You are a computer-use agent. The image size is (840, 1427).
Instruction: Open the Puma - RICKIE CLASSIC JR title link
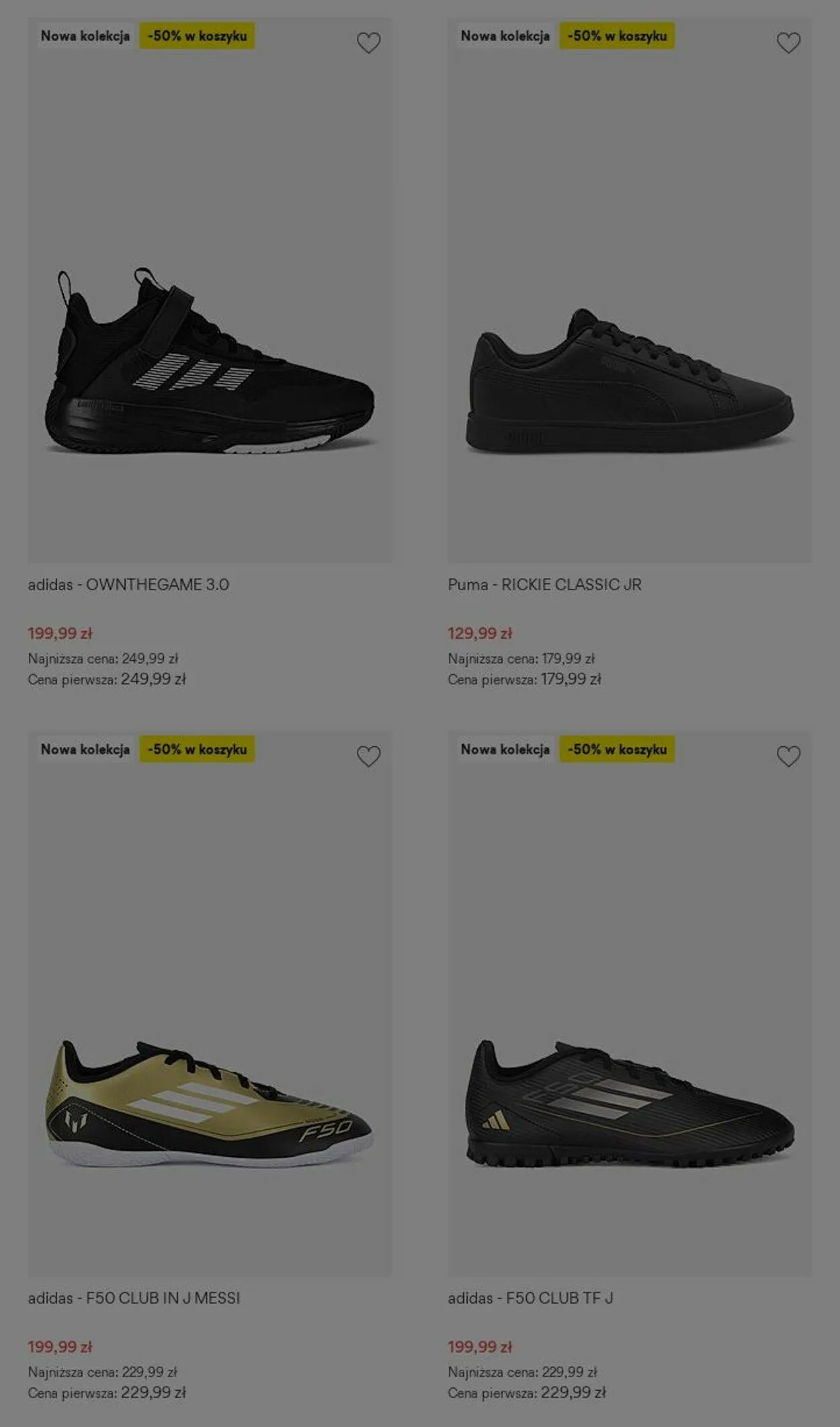click(x=545, y=585)
